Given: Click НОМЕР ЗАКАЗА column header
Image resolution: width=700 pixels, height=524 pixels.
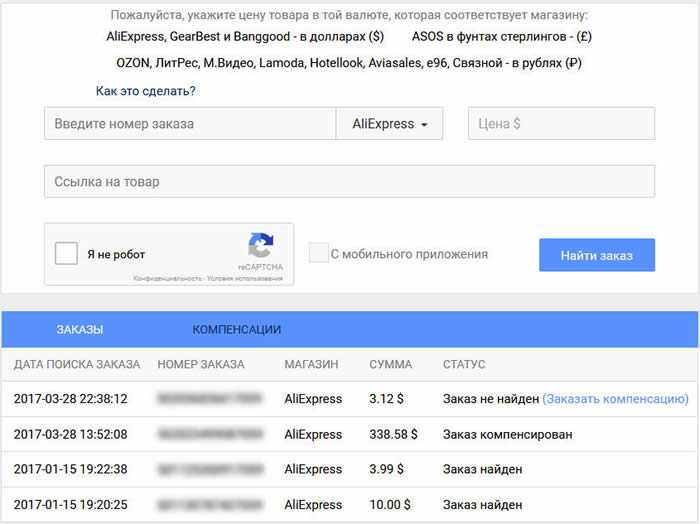Looking at the screenshot, I should (x=201, y=364).
